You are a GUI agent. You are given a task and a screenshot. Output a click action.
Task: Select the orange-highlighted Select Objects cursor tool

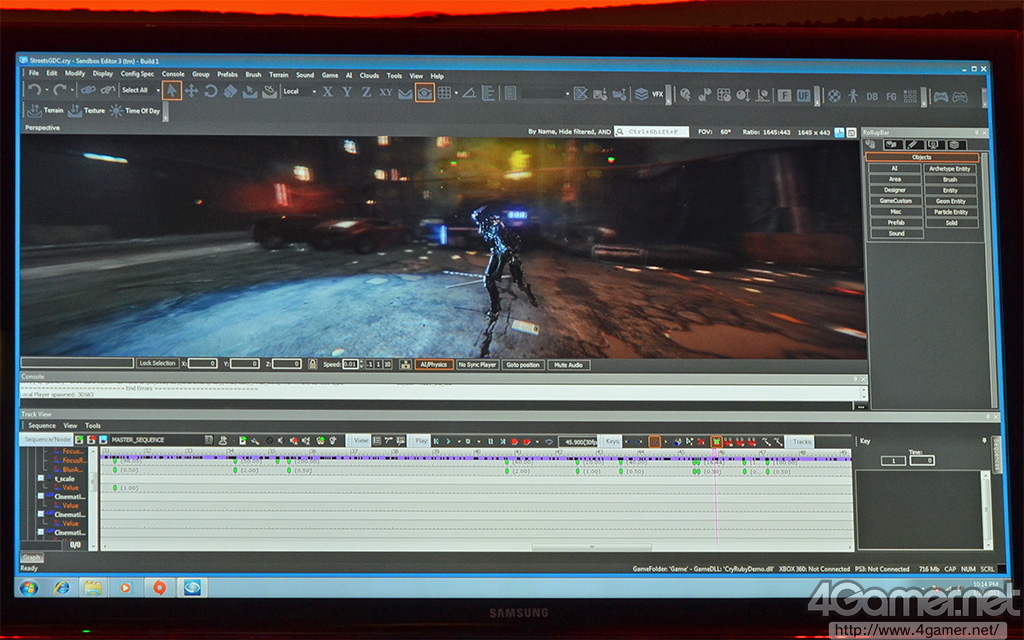pyautogui.click(x=171, y=91)
